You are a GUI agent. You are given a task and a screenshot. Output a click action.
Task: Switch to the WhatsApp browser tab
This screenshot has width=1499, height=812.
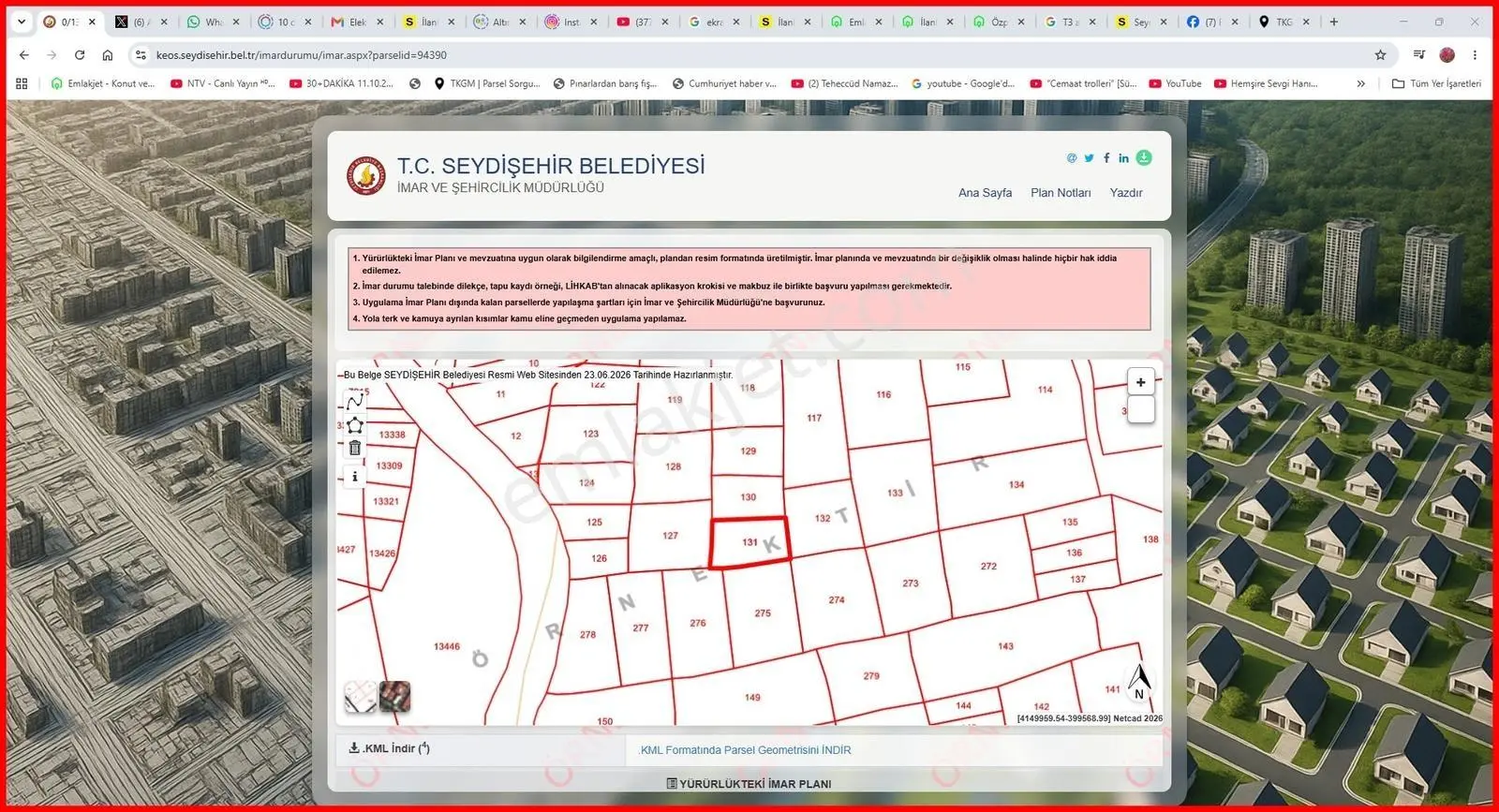coord(212,22)
